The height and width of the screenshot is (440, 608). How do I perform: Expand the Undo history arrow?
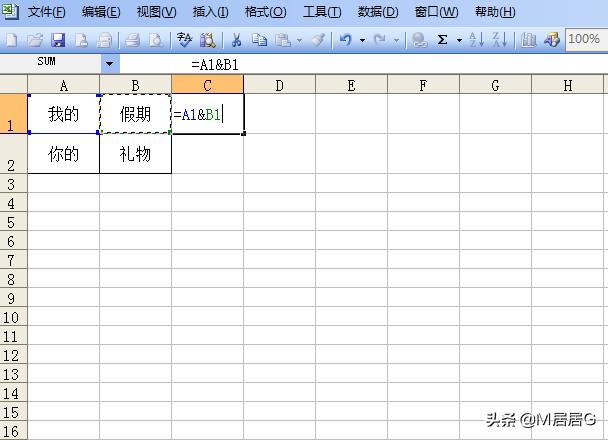click(x=362, y=40)
